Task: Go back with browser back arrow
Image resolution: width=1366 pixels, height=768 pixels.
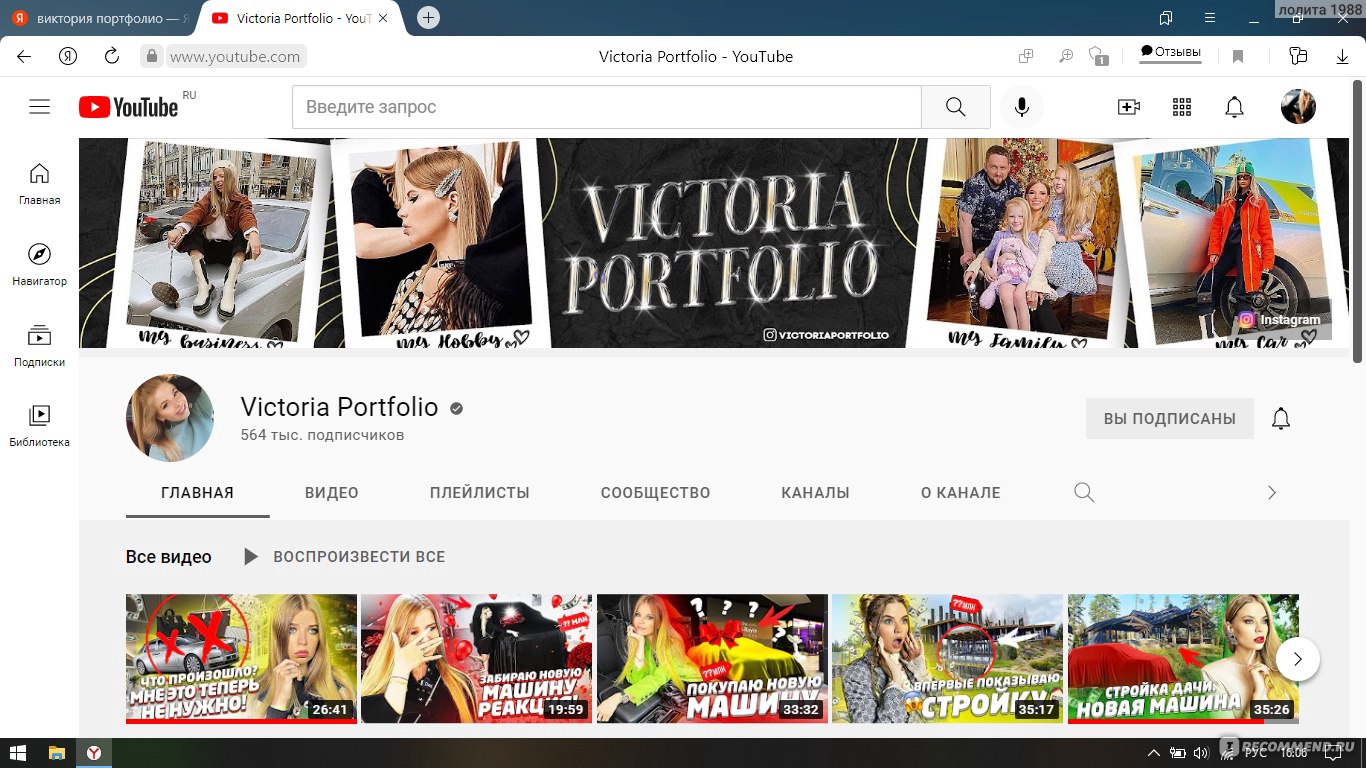Action: (x=24, y=57)
